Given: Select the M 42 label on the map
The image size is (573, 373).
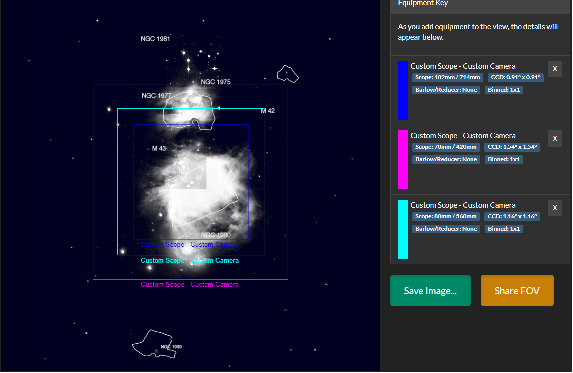Looking at the screenshot, I should click(x=268, y=111).
